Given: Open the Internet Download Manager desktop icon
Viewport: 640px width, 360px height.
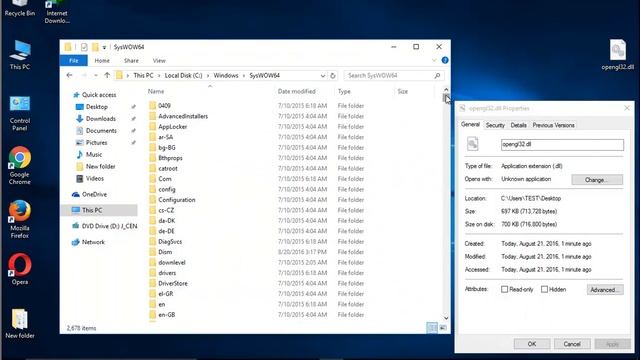Looking at the screenshot, I should coord(57,11).
